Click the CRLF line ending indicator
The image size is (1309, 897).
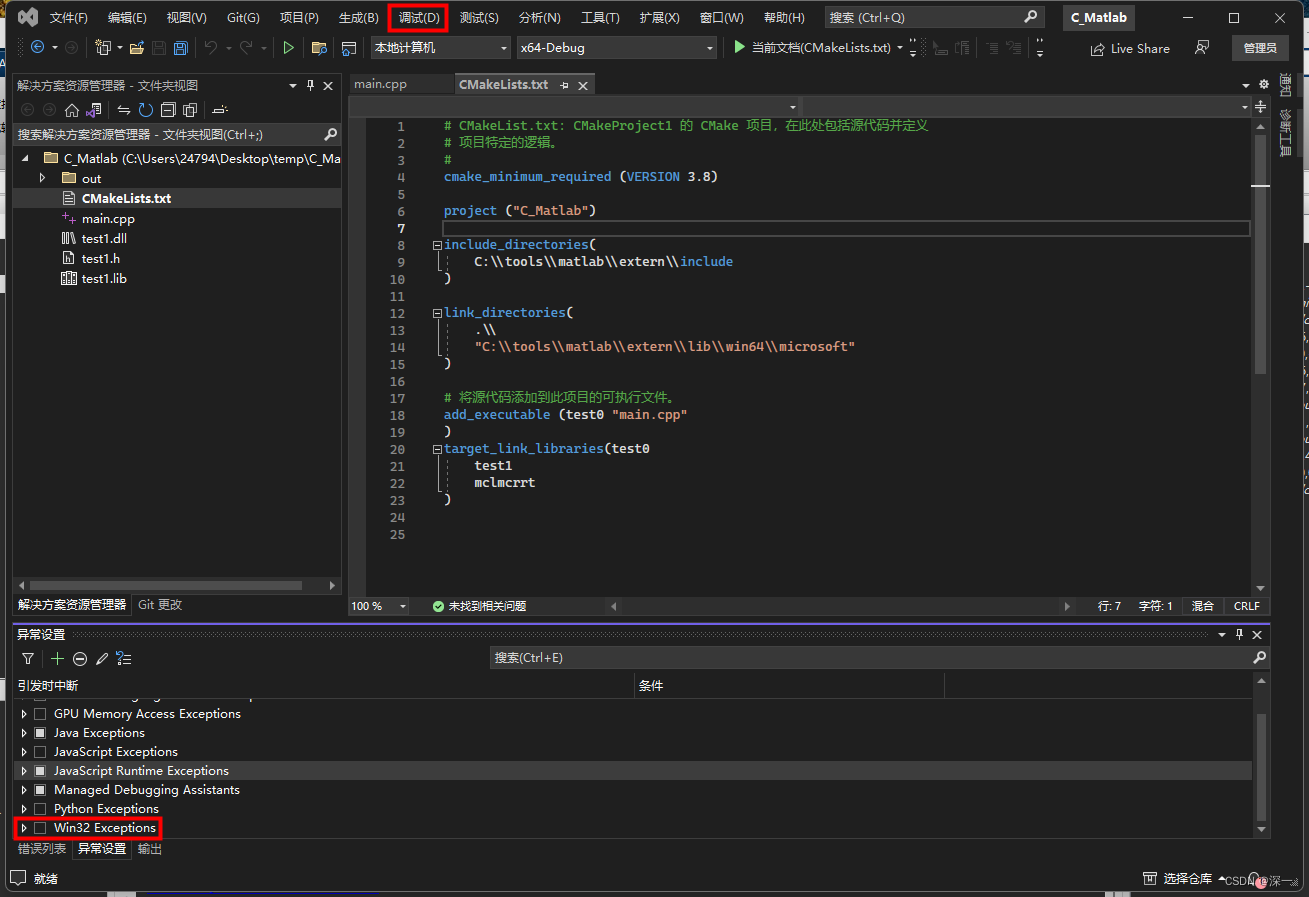click(1247, 606)
